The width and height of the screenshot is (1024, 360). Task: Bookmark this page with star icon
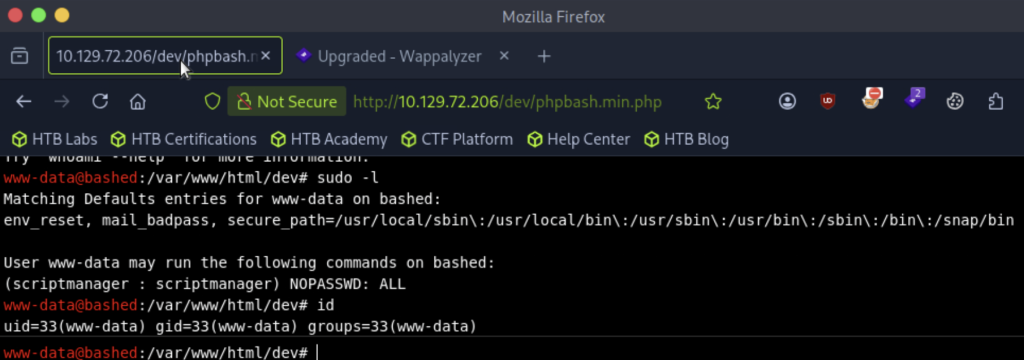713,101
